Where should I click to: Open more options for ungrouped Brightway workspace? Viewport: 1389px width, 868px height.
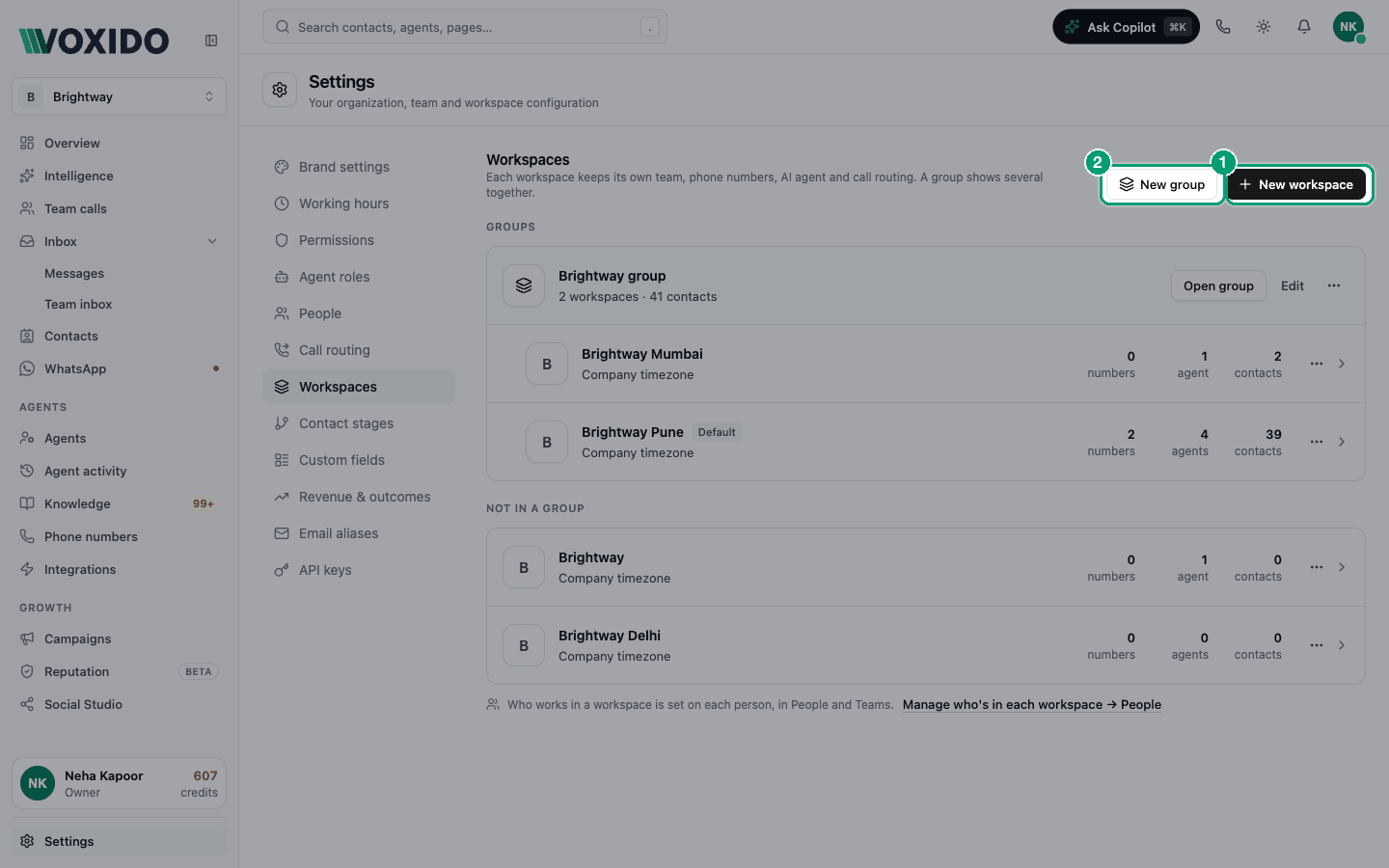(1317, 567)
